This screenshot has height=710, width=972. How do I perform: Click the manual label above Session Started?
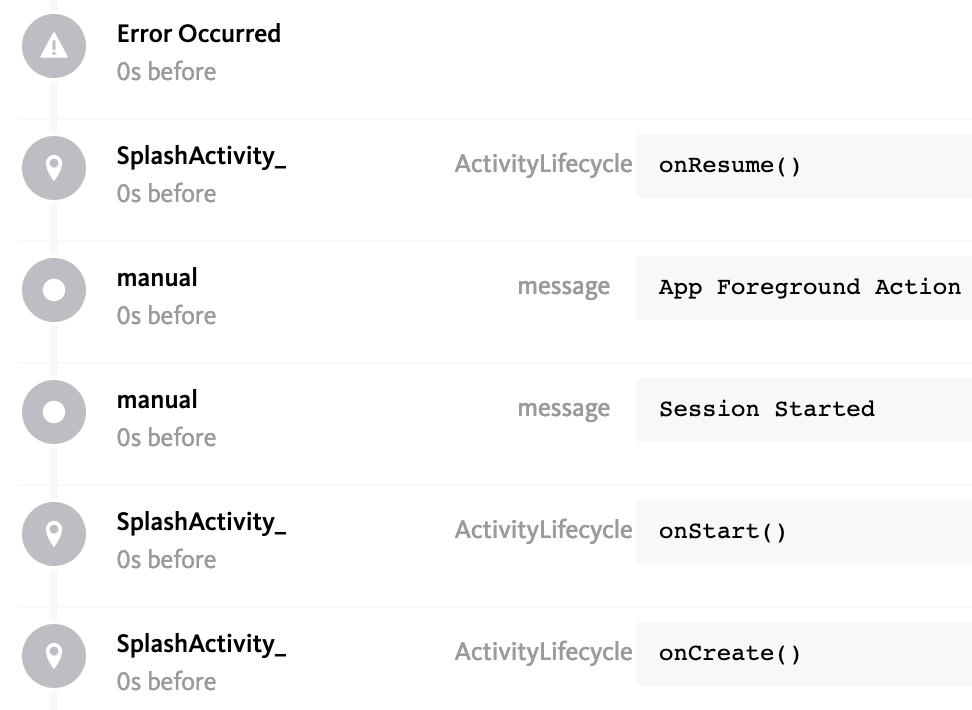click(x=157, y=399)
